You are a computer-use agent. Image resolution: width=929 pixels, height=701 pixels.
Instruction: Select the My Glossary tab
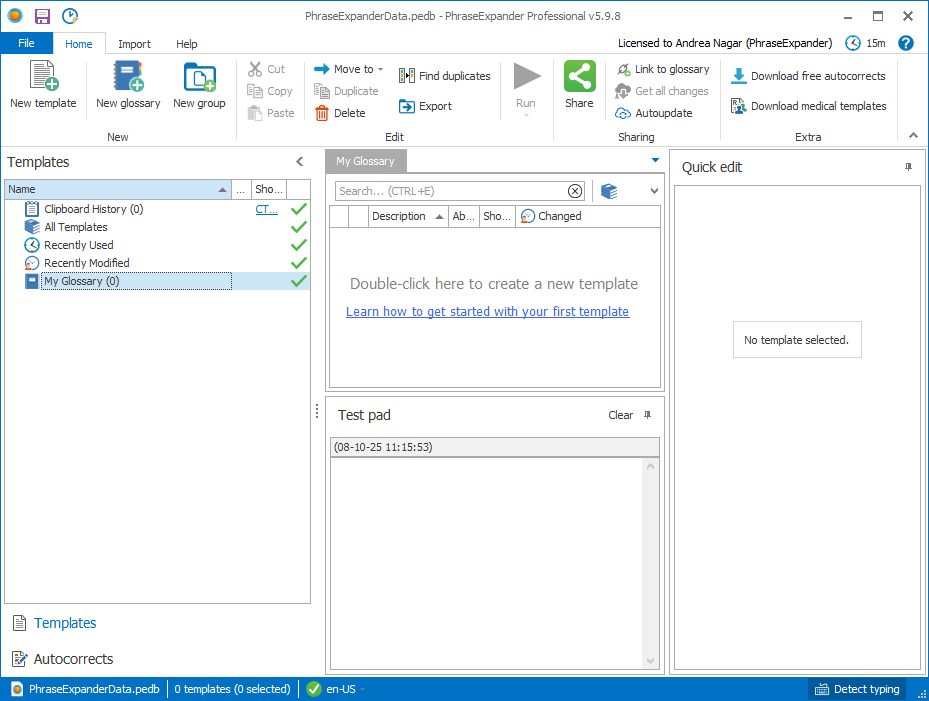pyautogui.click(x=366, y=161)
